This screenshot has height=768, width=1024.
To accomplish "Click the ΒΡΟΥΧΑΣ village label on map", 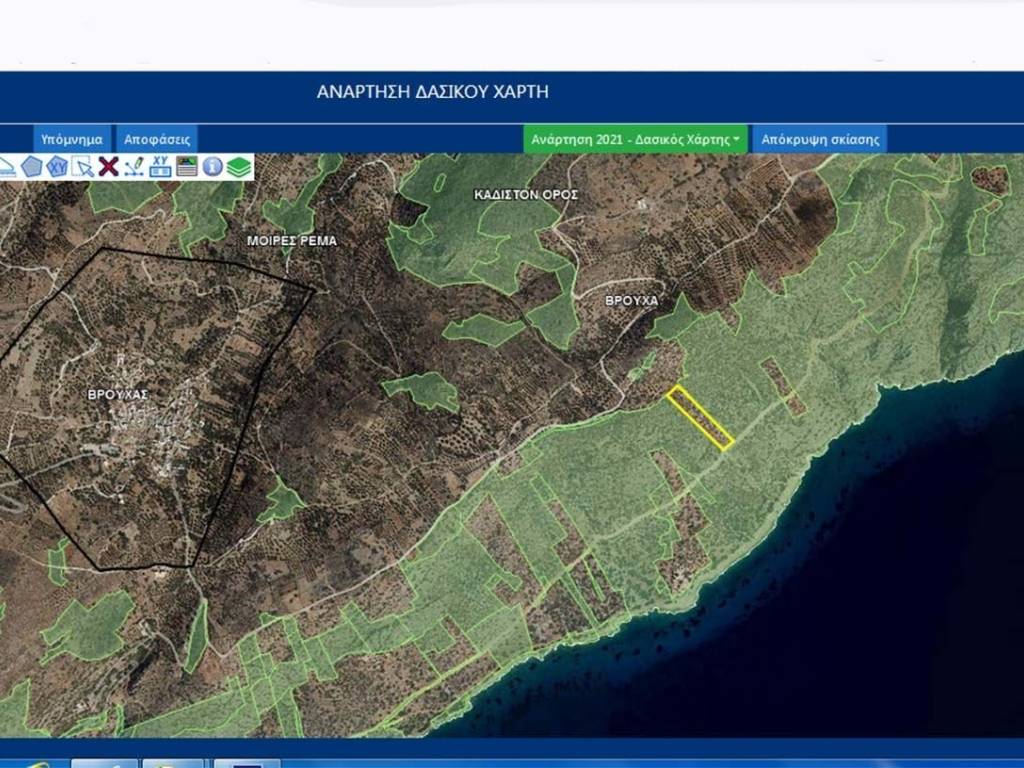I will point(118,395).
